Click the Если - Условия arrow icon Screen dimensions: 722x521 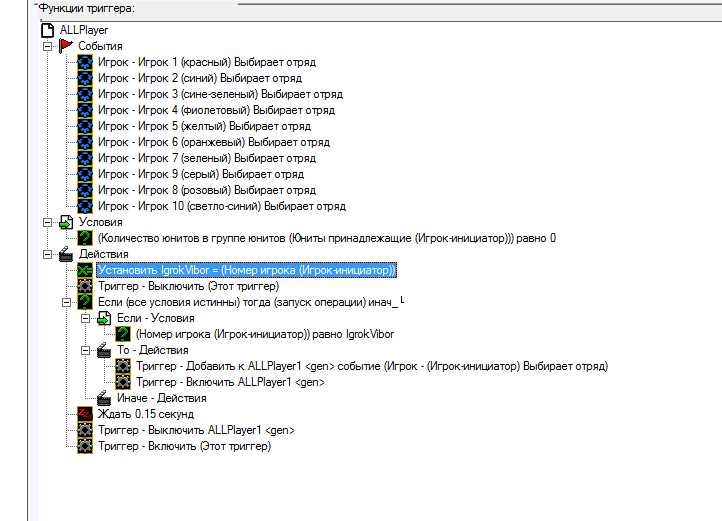104,318
